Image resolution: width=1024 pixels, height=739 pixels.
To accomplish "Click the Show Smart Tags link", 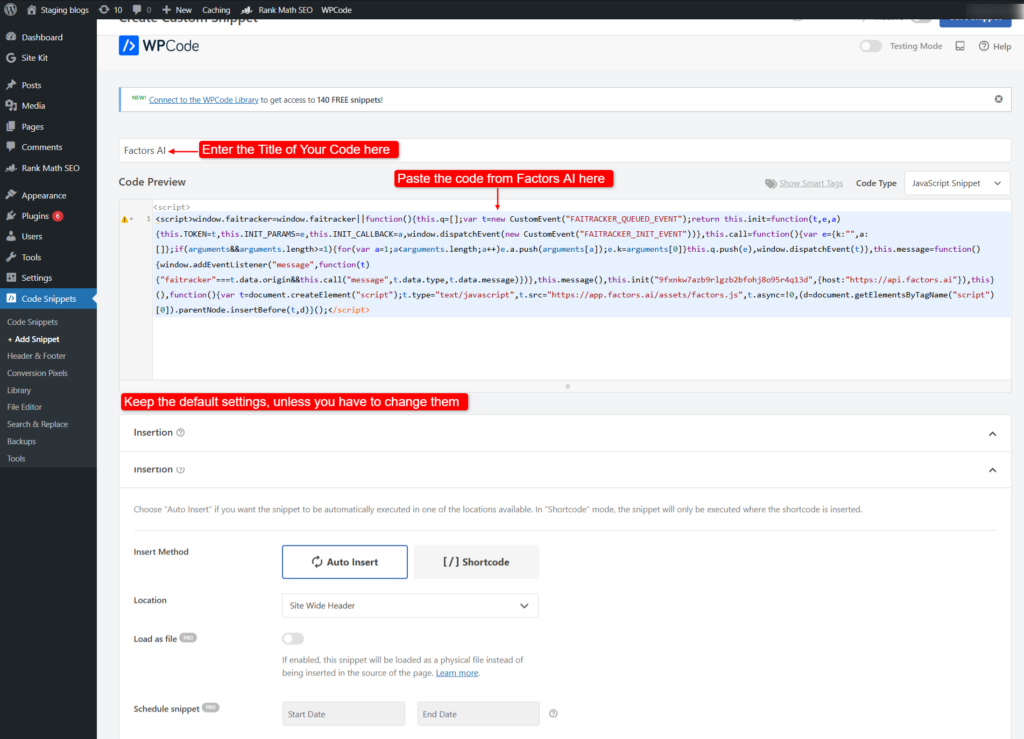I will coord(811,183).
